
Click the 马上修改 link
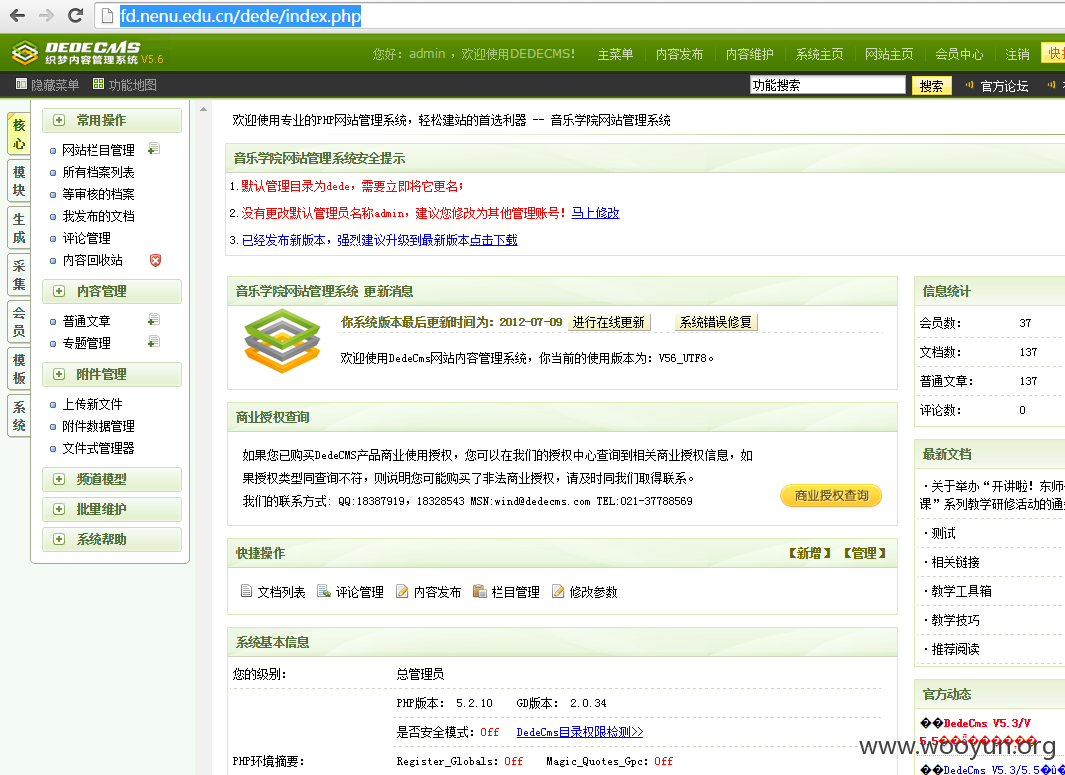point(595,213)
